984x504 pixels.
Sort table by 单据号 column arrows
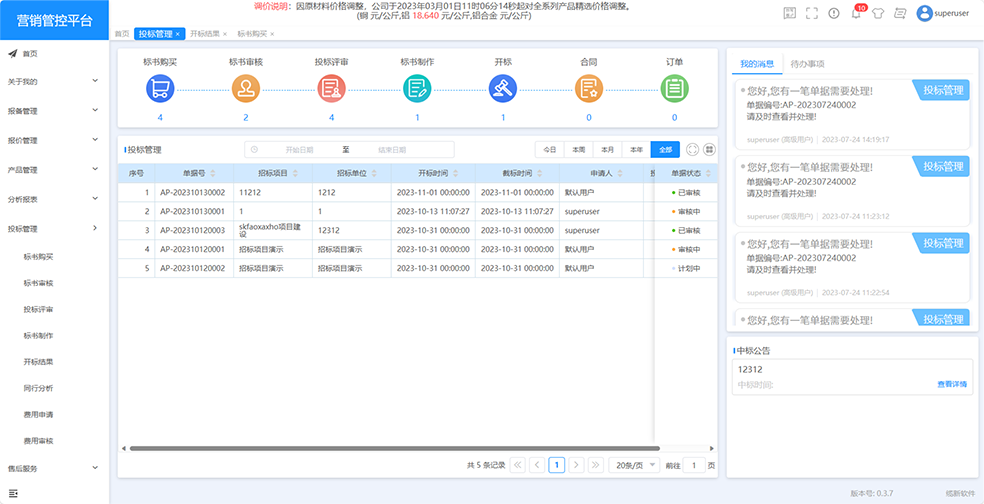pos(213,173)
